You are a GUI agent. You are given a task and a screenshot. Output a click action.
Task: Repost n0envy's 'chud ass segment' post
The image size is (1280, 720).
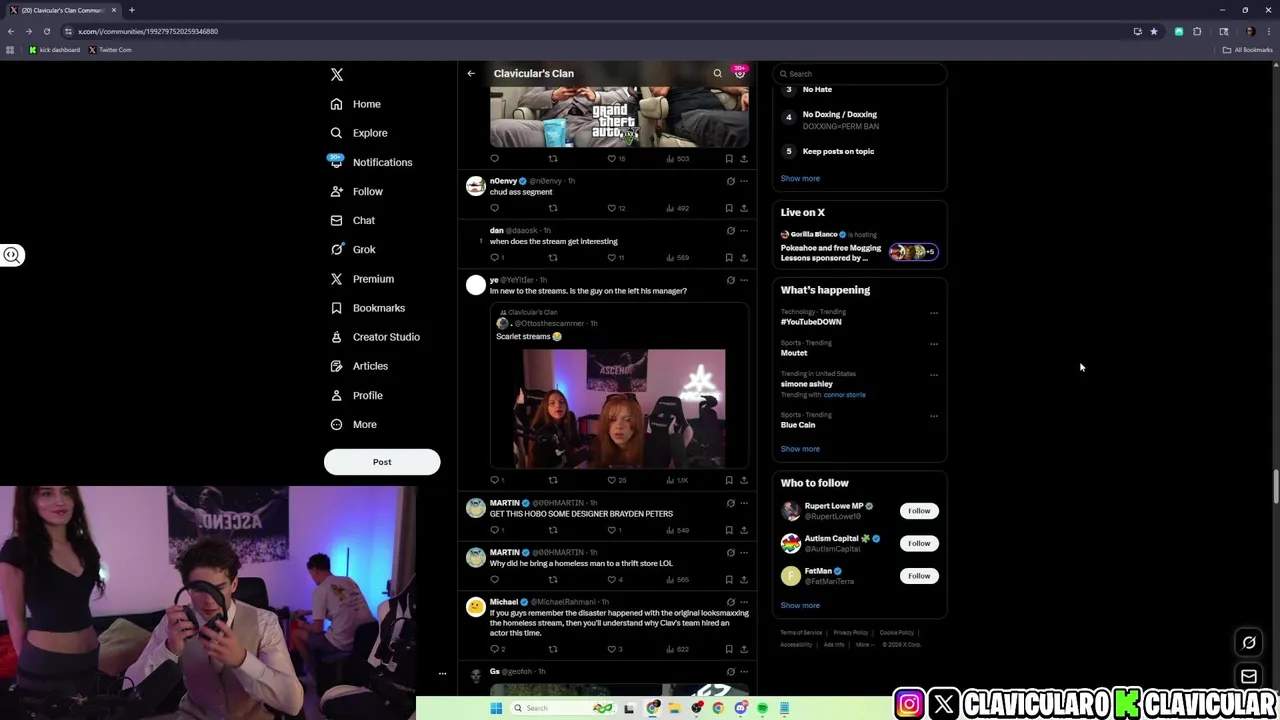(x=553, y=208)
